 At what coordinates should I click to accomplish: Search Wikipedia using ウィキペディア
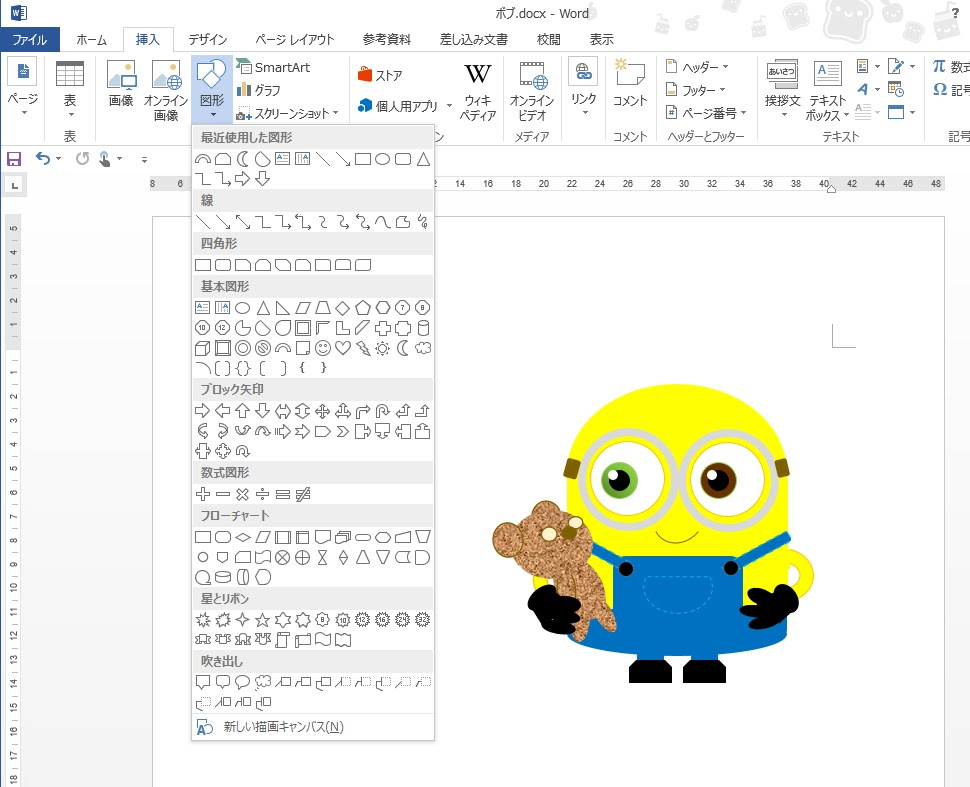tap(477, 89)
